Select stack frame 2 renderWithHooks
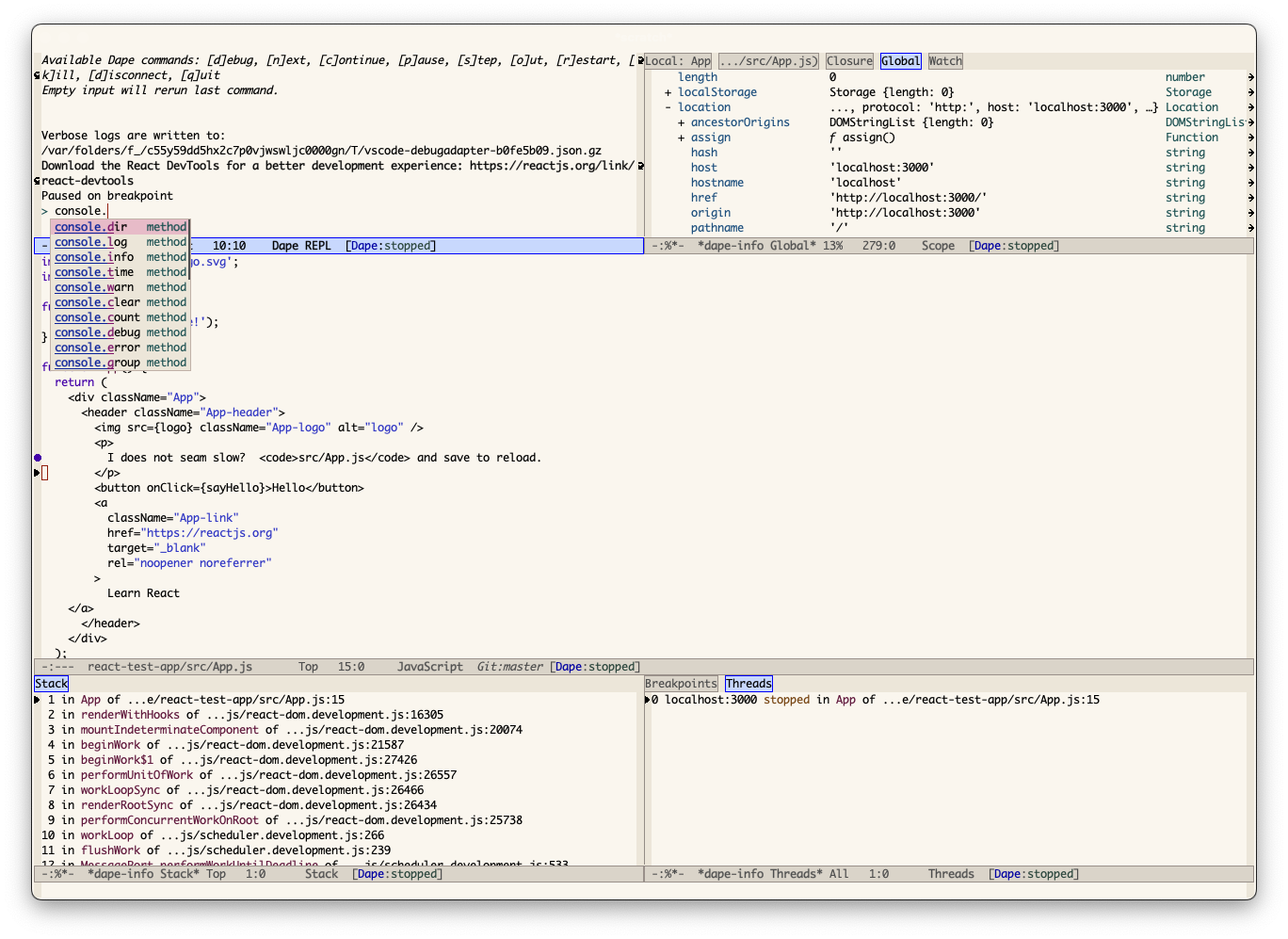 [245, 715]
